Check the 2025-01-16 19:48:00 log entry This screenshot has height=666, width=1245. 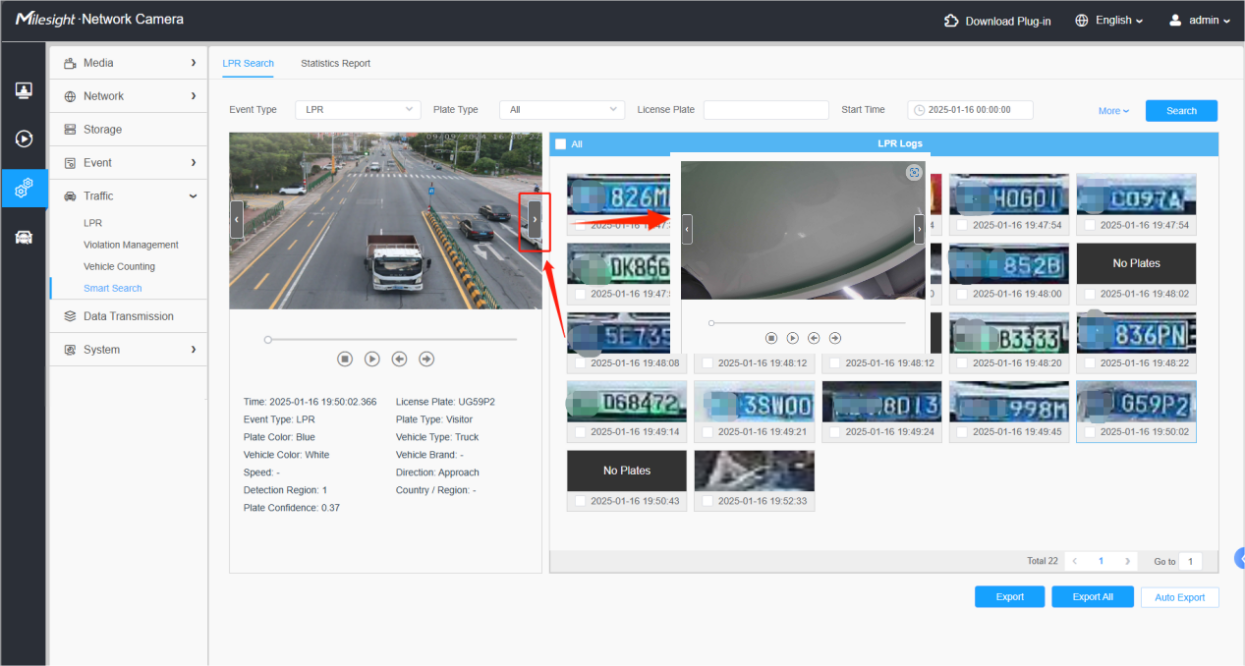962,295
